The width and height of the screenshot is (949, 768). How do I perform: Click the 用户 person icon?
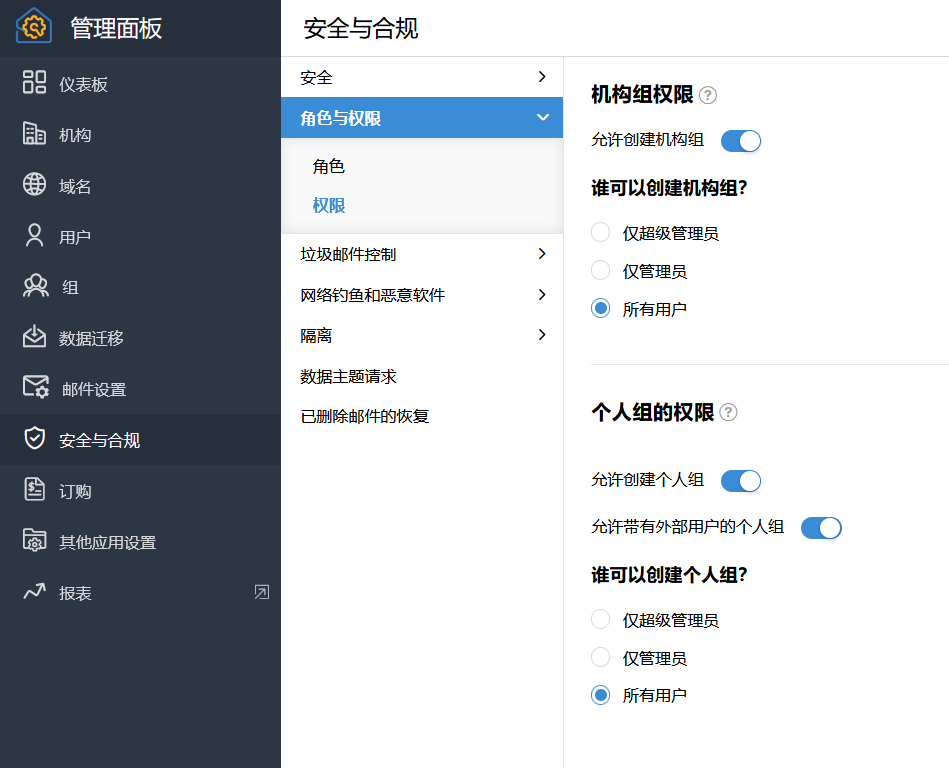point(35,236)
